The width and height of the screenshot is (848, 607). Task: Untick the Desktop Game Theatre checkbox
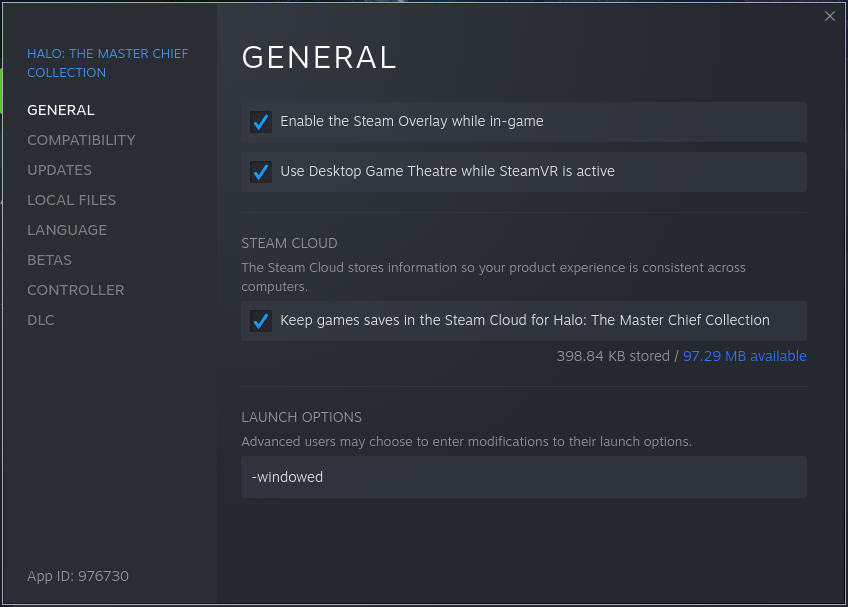(261, 172)
